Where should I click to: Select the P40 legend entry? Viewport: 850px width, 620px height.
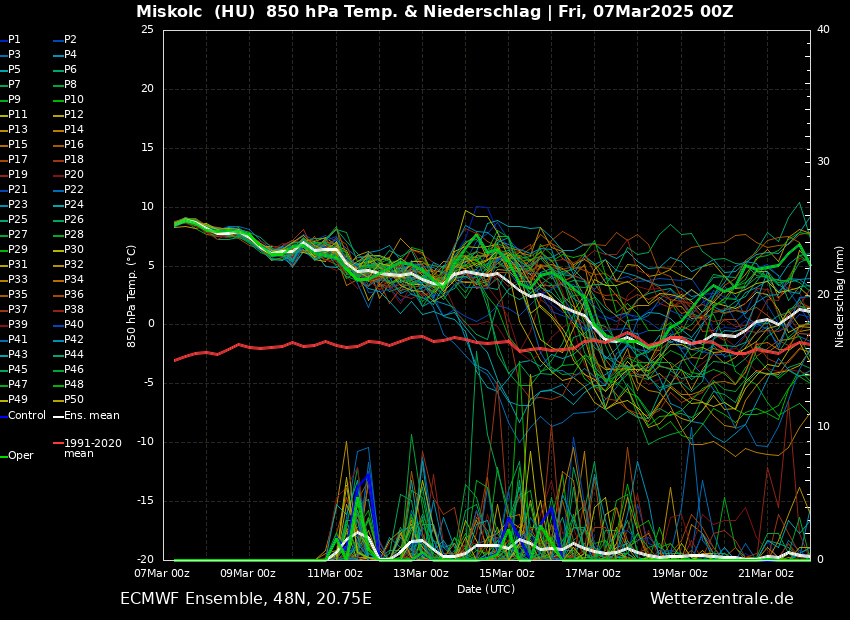pyautogui.click(x=74, y=324)
